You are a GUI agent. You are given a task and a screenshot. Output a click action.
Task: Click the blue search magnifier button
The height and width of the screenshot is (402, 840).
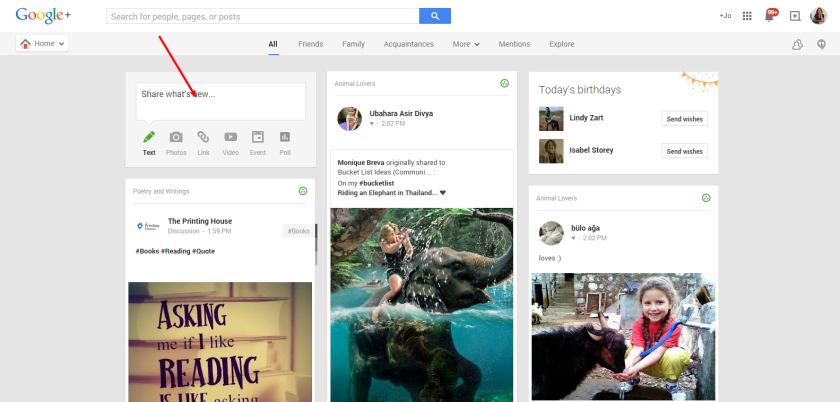coord(435,16)
